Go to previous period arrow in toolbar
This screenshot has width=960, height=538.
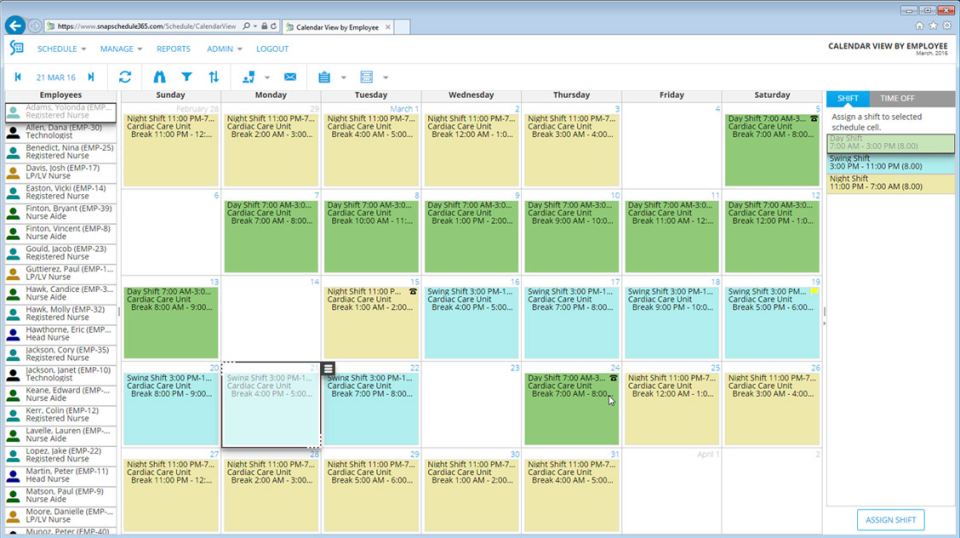coord(18,77)
